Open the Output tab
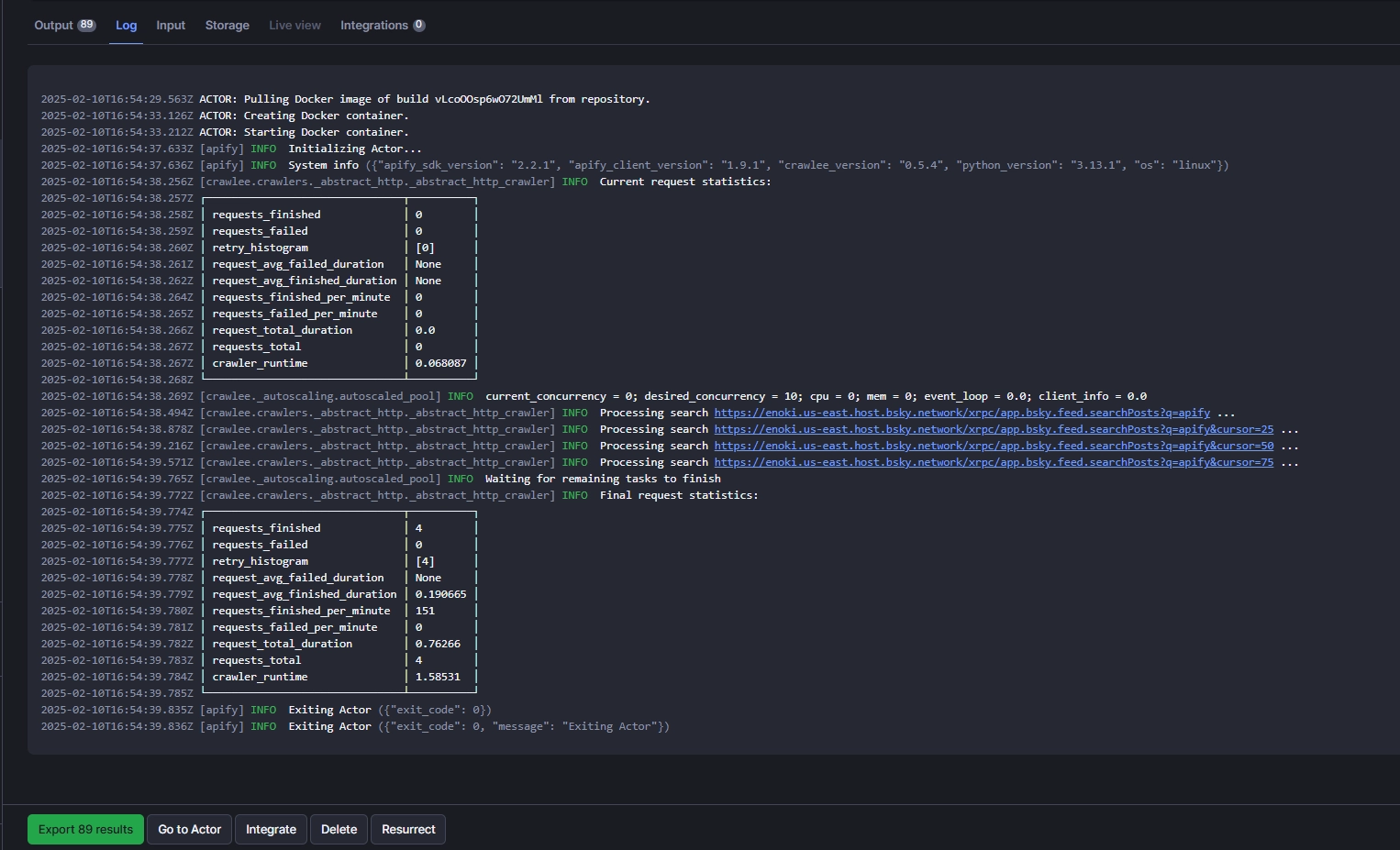Screen dimensions: 1400x850 click(x=53, y=26)
